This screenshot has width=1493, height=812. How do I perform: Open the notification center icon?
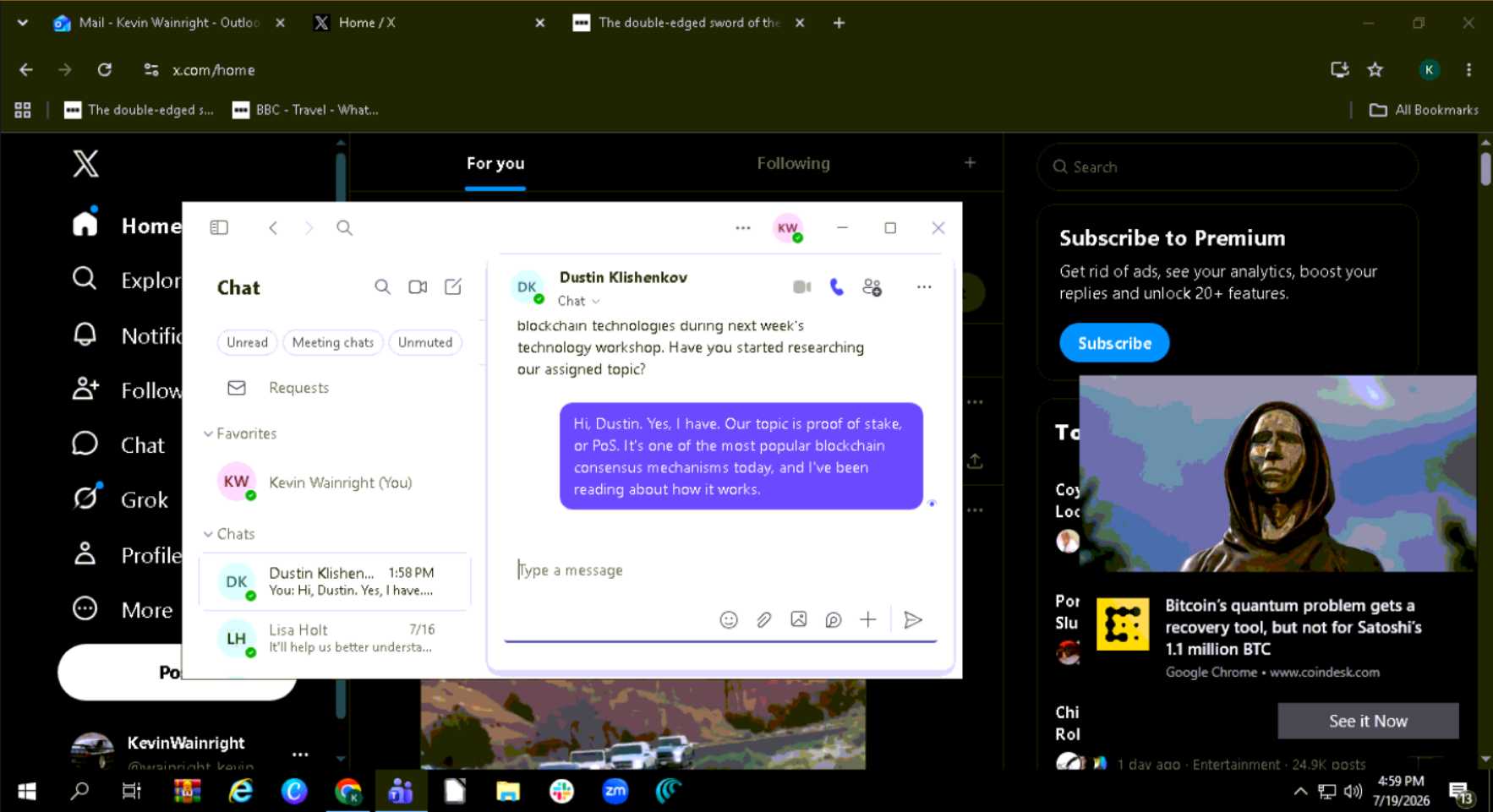point(1460,793)
